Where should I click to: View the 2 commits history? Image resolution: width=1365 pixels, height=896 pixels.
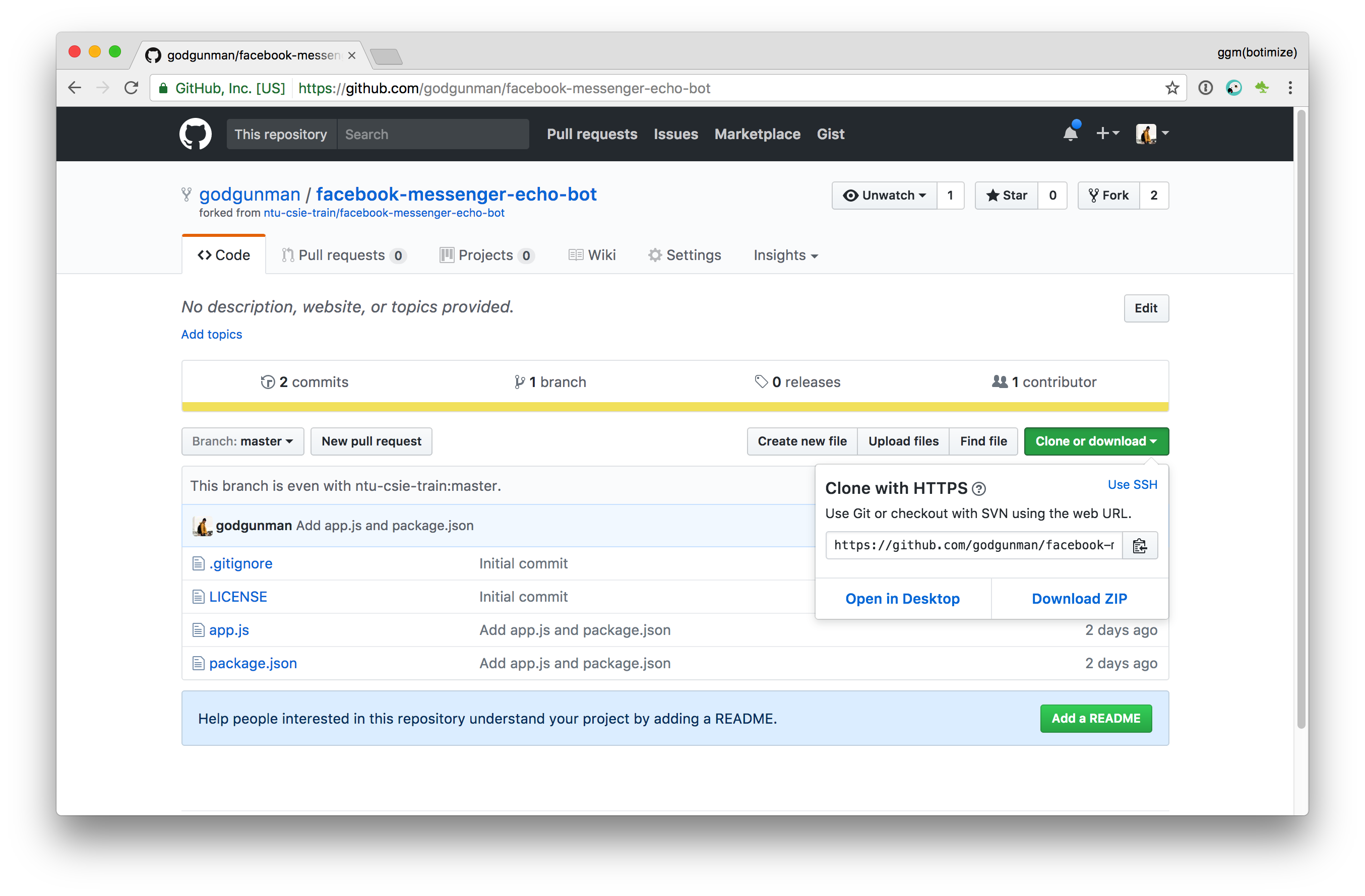pyautogui.click(x=304, y=382)
